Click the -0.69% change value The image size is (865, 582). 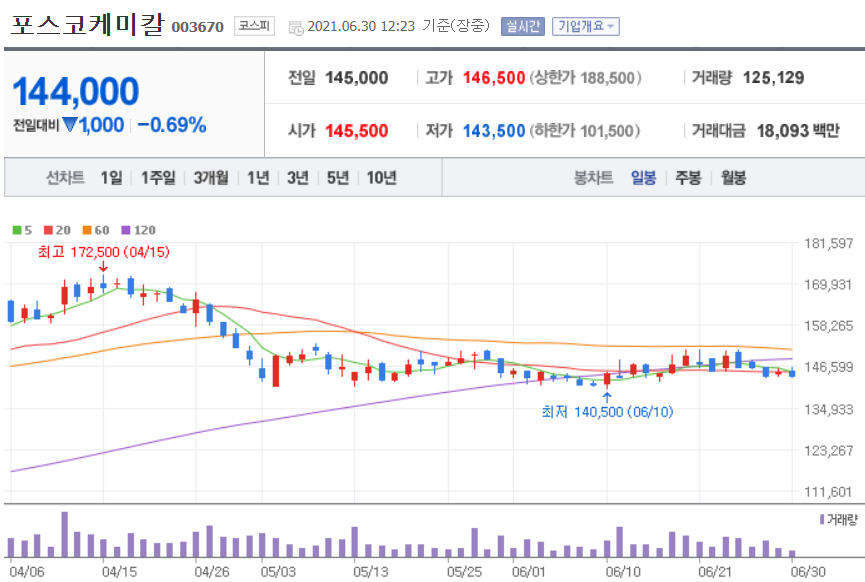tap(172, 125)
